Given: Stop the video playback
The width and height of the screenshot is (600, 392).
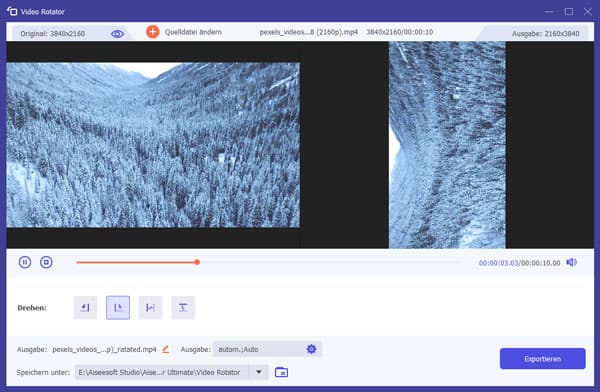Looking at the screenshot, I should click(x=46, y=262).
